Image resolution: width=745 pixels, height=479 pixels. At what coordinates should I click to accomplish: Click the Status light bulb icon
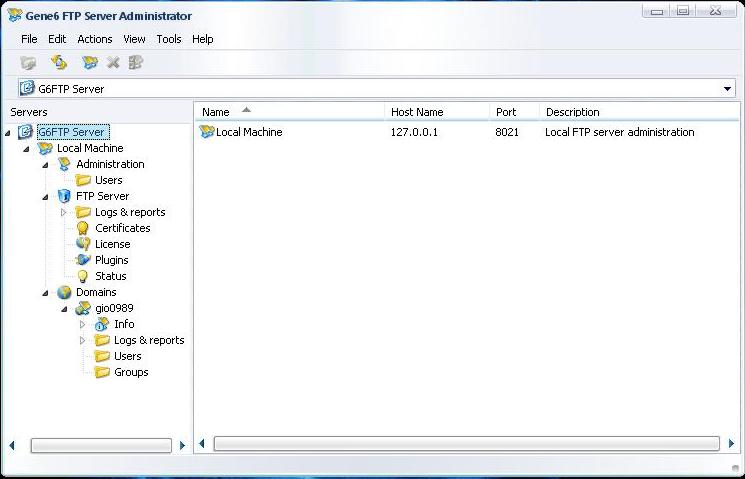(83, 276)
